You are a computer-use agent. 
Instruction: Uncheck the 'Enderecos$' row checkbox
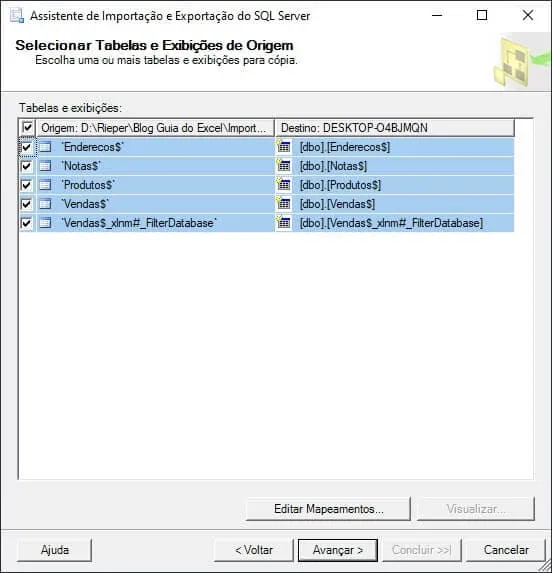pos(26,147)
